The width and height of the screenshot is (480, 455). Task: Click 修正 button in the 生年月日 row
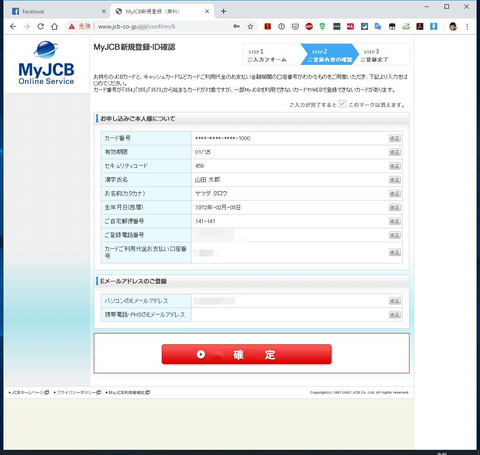tap(395, 207)
